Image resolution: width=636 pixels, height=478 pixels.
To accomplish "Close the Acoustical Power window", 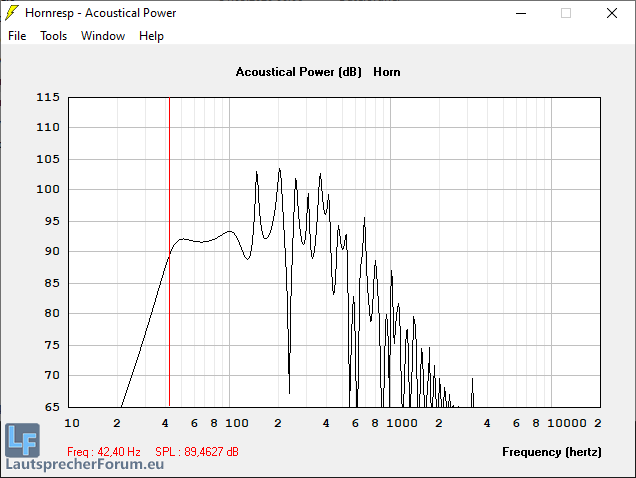I will click(x=611, y=13).
